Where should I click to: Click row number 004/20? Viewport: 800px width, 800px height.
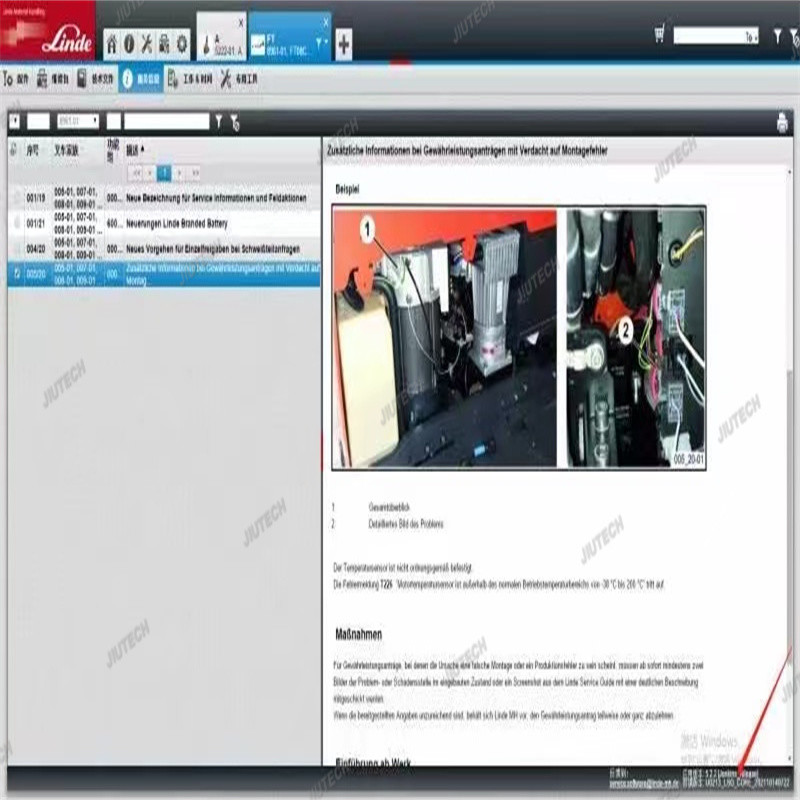tap(36, 249)
